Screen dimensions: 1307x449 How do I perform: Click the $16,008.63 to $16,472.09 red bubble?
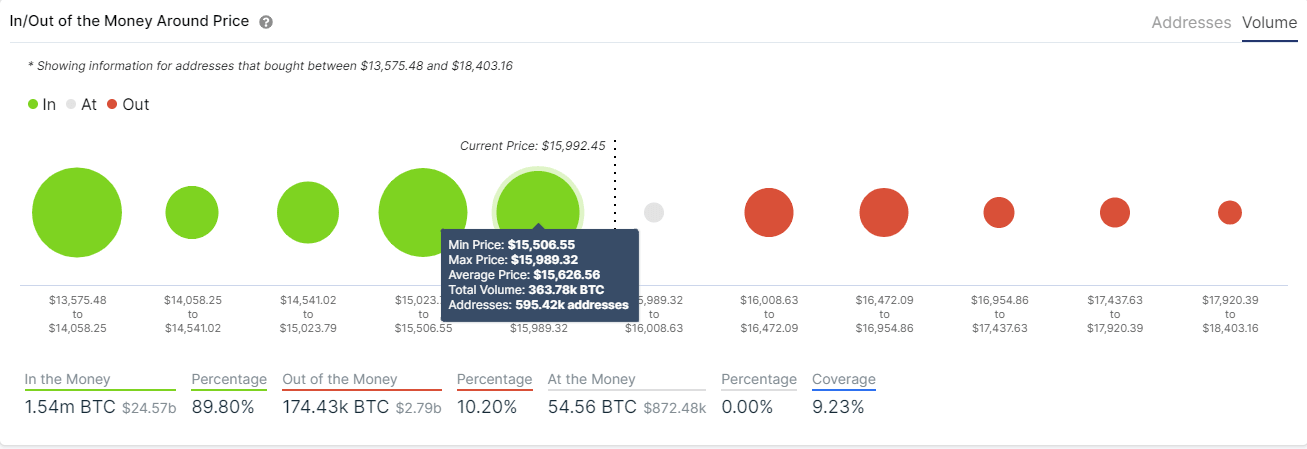[x=769, y=213]
